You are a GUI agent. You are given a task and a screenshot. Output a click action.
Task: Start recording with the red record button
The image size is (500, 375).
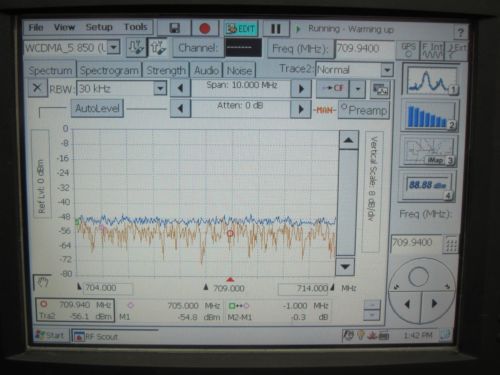(205, 29)
